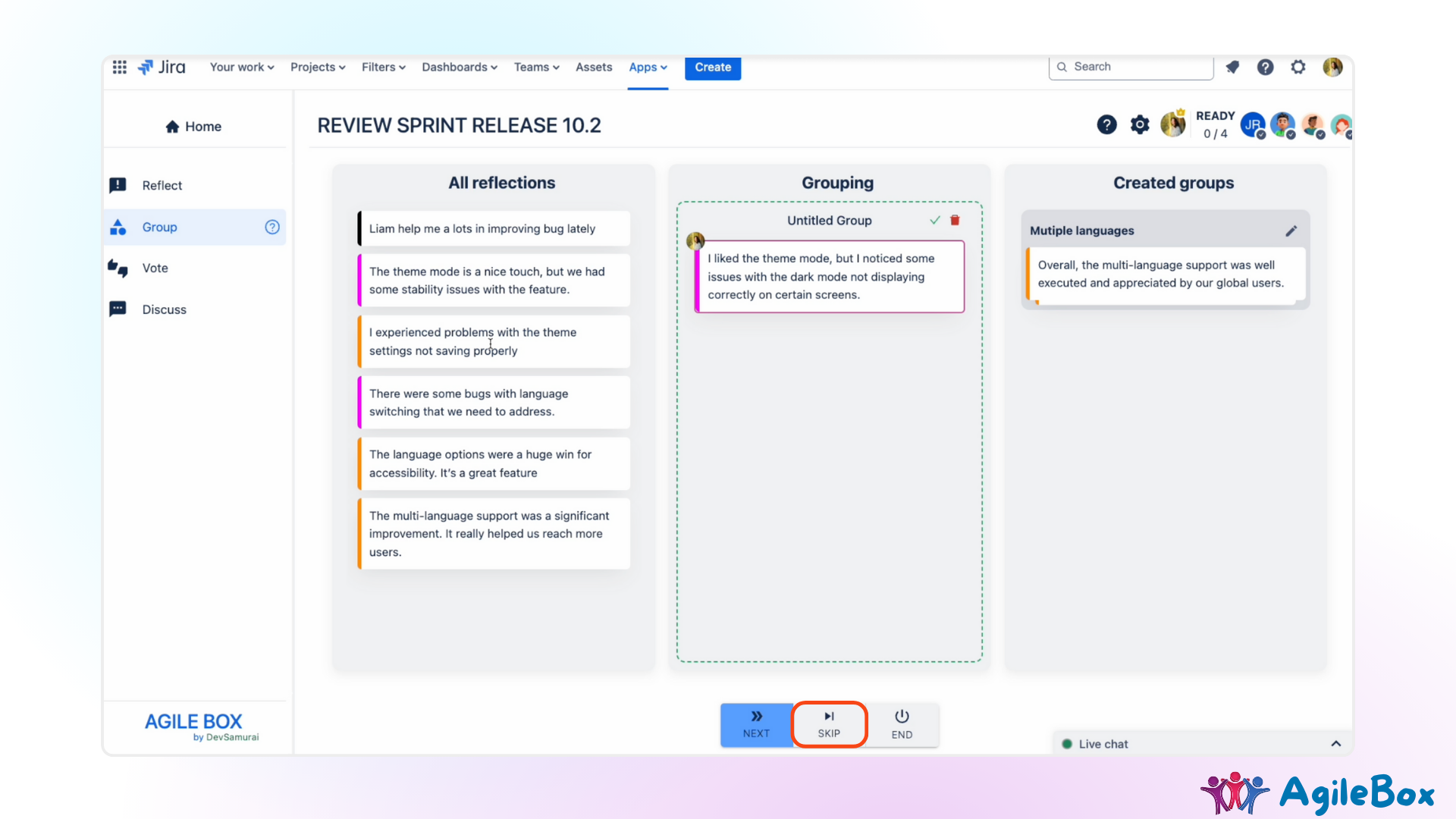Screen dimensions: 1456x819
Task: Switch to the Discuss step
Action: [x=164, y=309]
